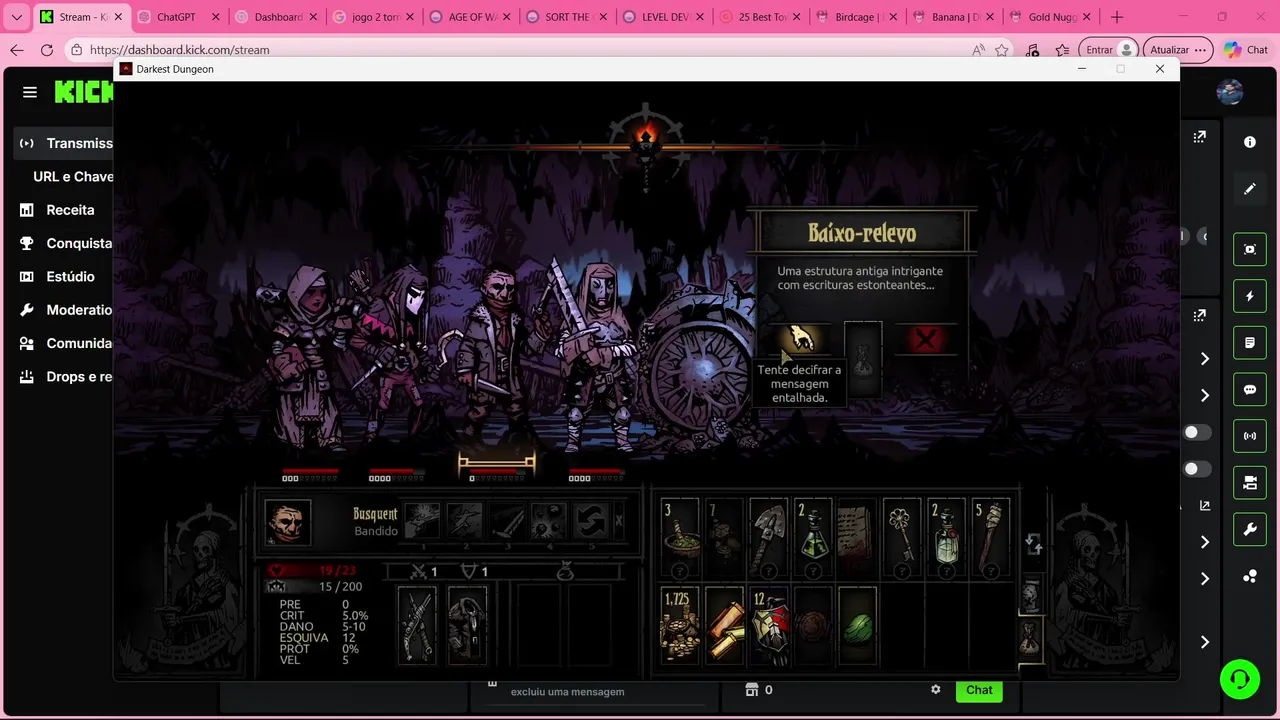Click the document icon in right rail

tap(1249, 343)
